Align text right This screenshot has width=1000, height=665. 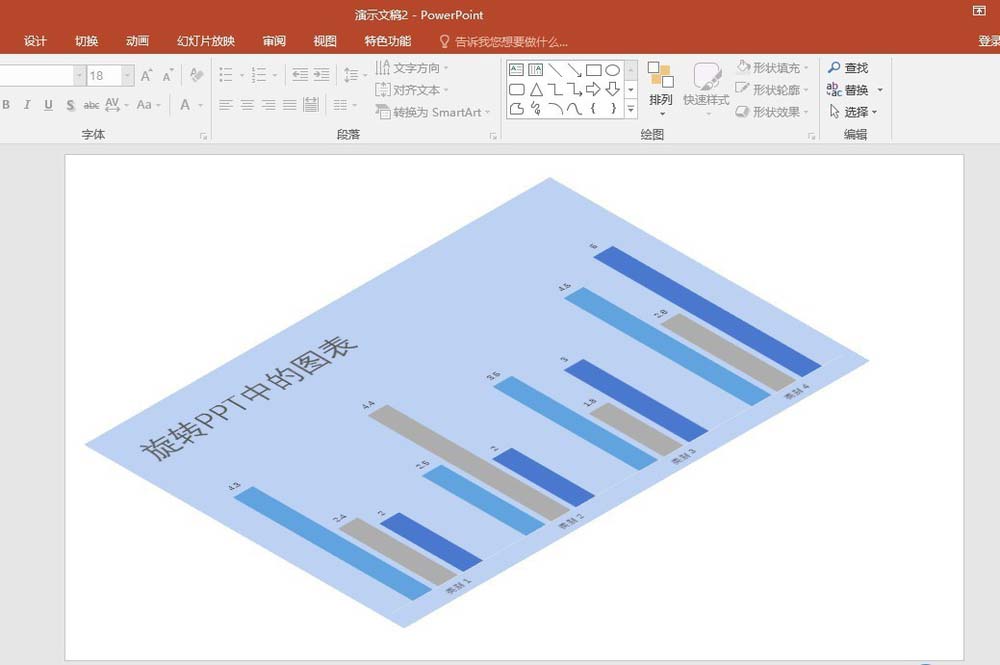(268, 105)
